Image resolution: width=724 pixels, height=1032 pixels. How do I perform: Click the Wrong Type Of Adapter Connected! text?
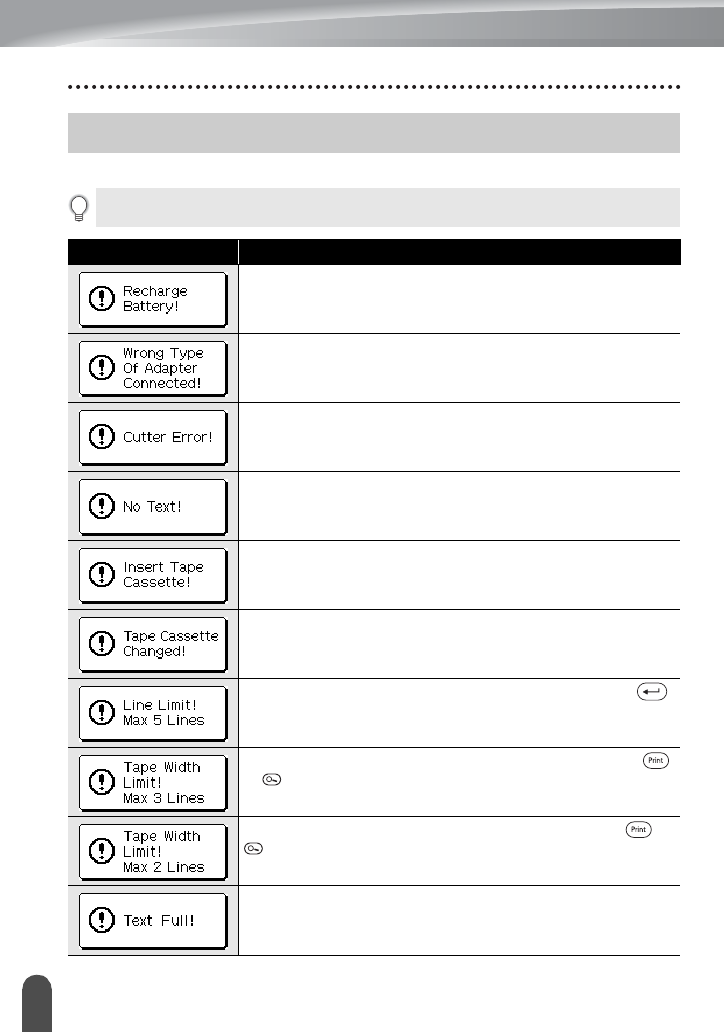coord(164,368)
